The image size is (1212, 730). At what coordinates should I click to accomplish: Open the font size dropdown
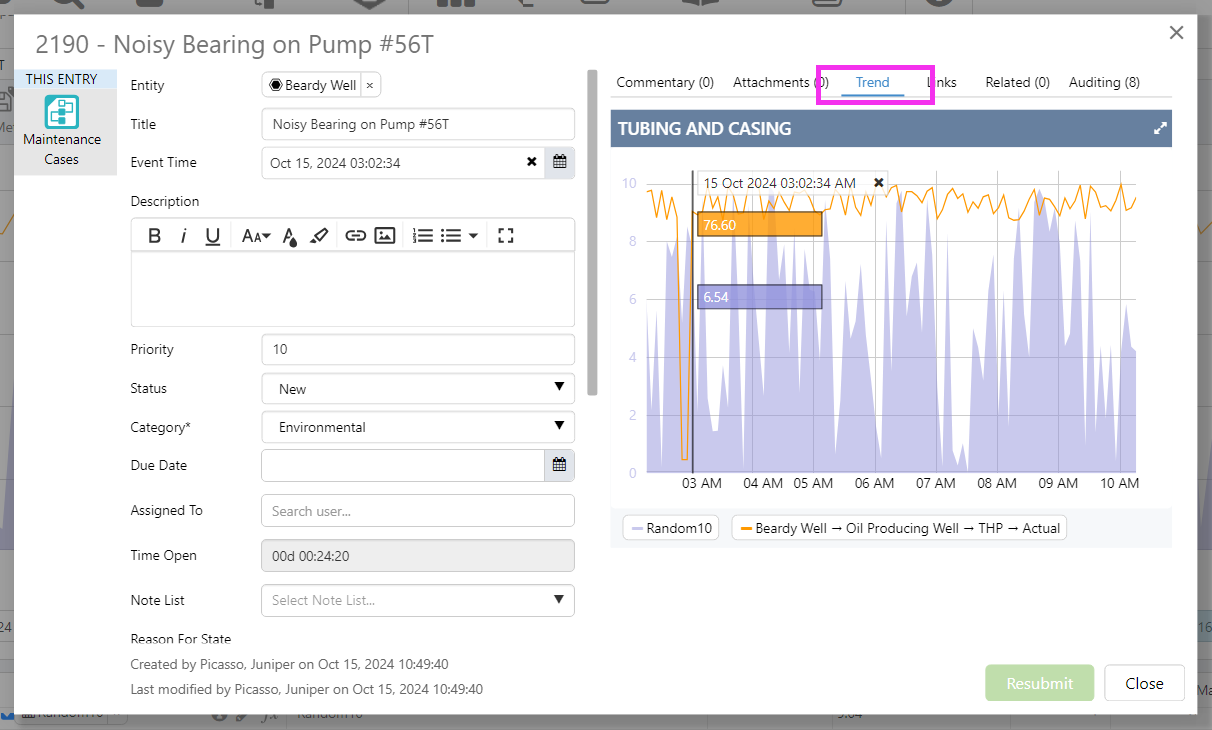pos(256,236)
